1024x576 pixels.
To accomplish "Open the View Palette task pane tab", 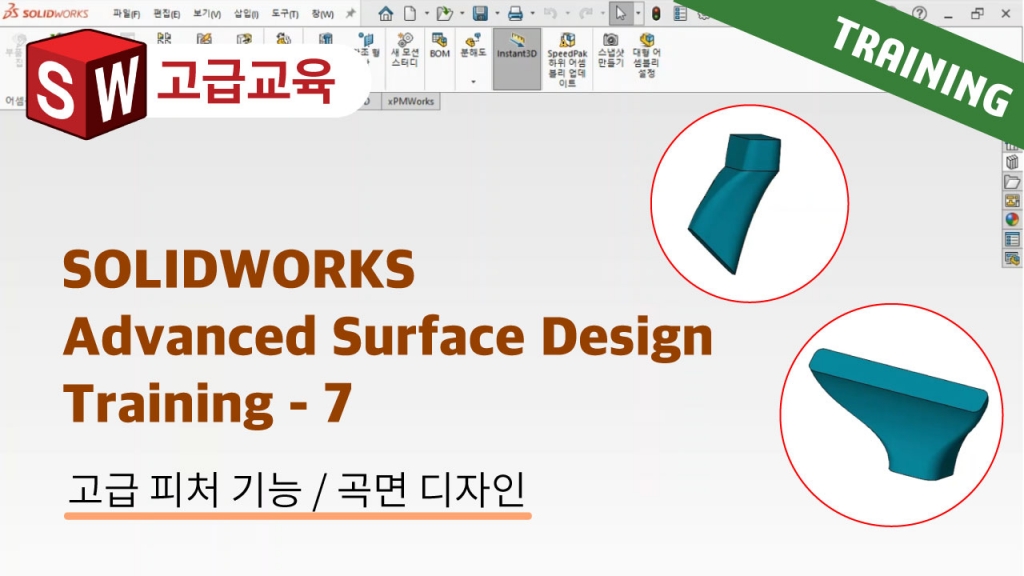I will [1012, 200].
